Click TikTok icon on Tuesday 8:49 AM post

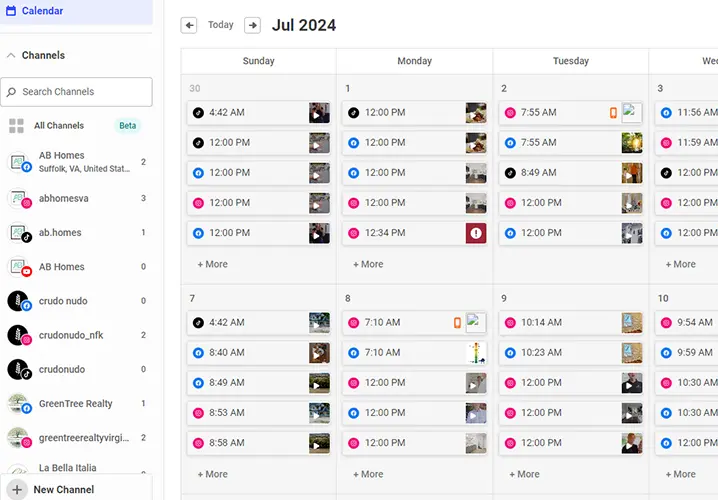(510, 173)
